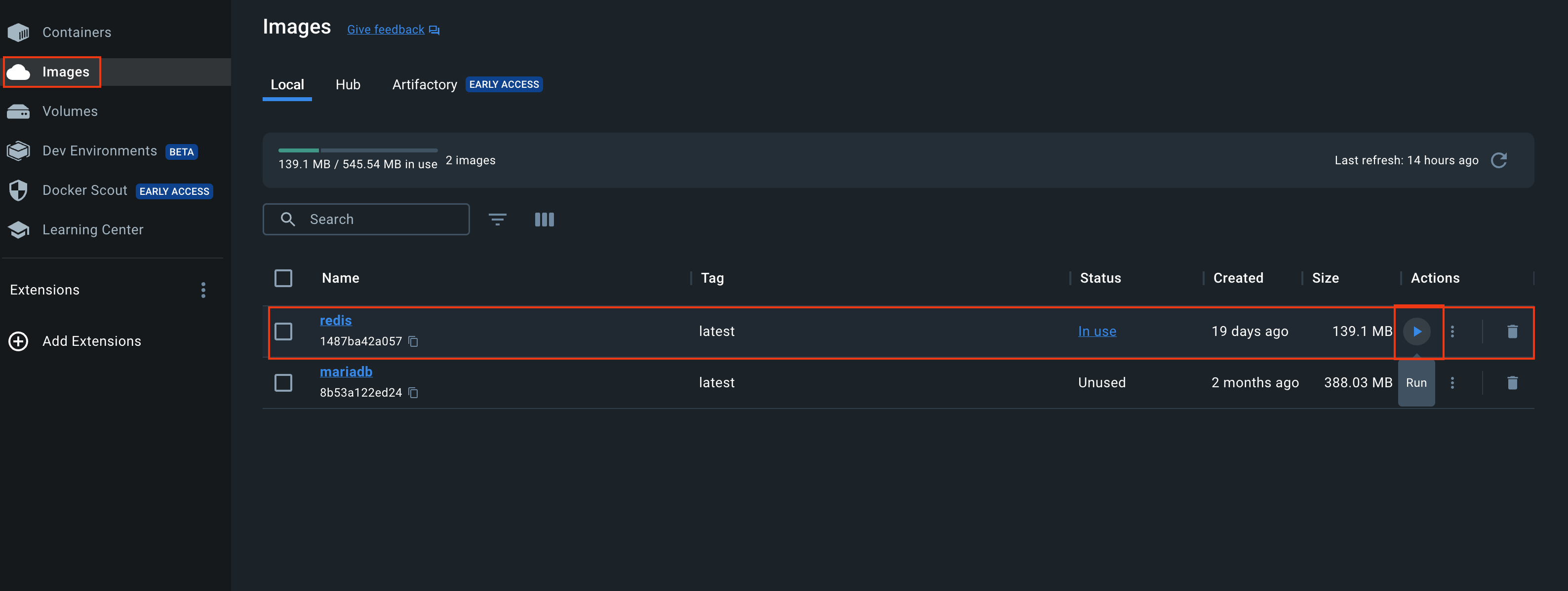Click the Run button for redis image
This screenshot has height=591, width=1568.
(x=1417, y=331)
